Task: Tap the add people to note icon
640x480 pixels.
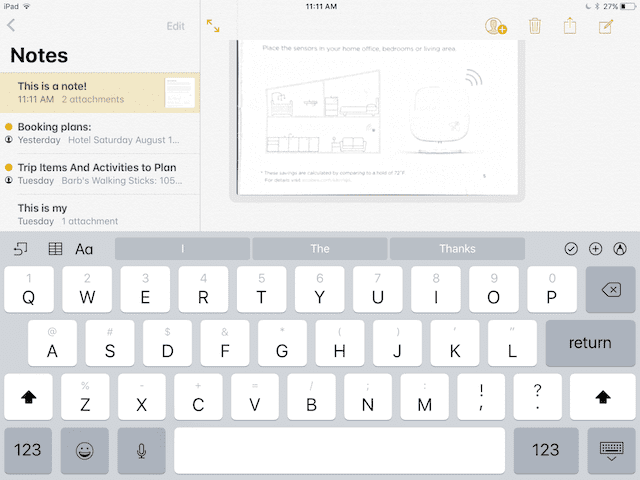Action: pos(495,27)
